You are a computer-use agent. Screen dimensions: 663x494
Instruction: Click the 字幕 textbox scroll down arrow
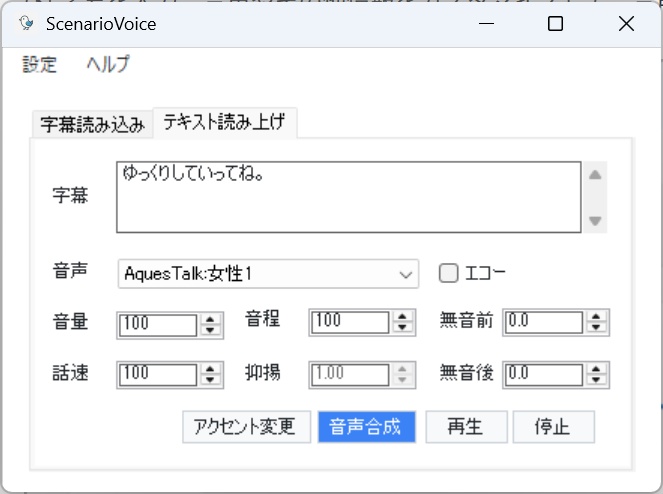pyautogui.click(x=595, y=220)
